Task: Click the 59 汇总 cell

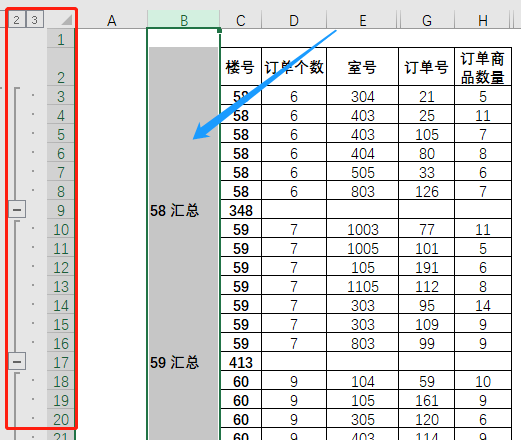Action: coord(183,362)
